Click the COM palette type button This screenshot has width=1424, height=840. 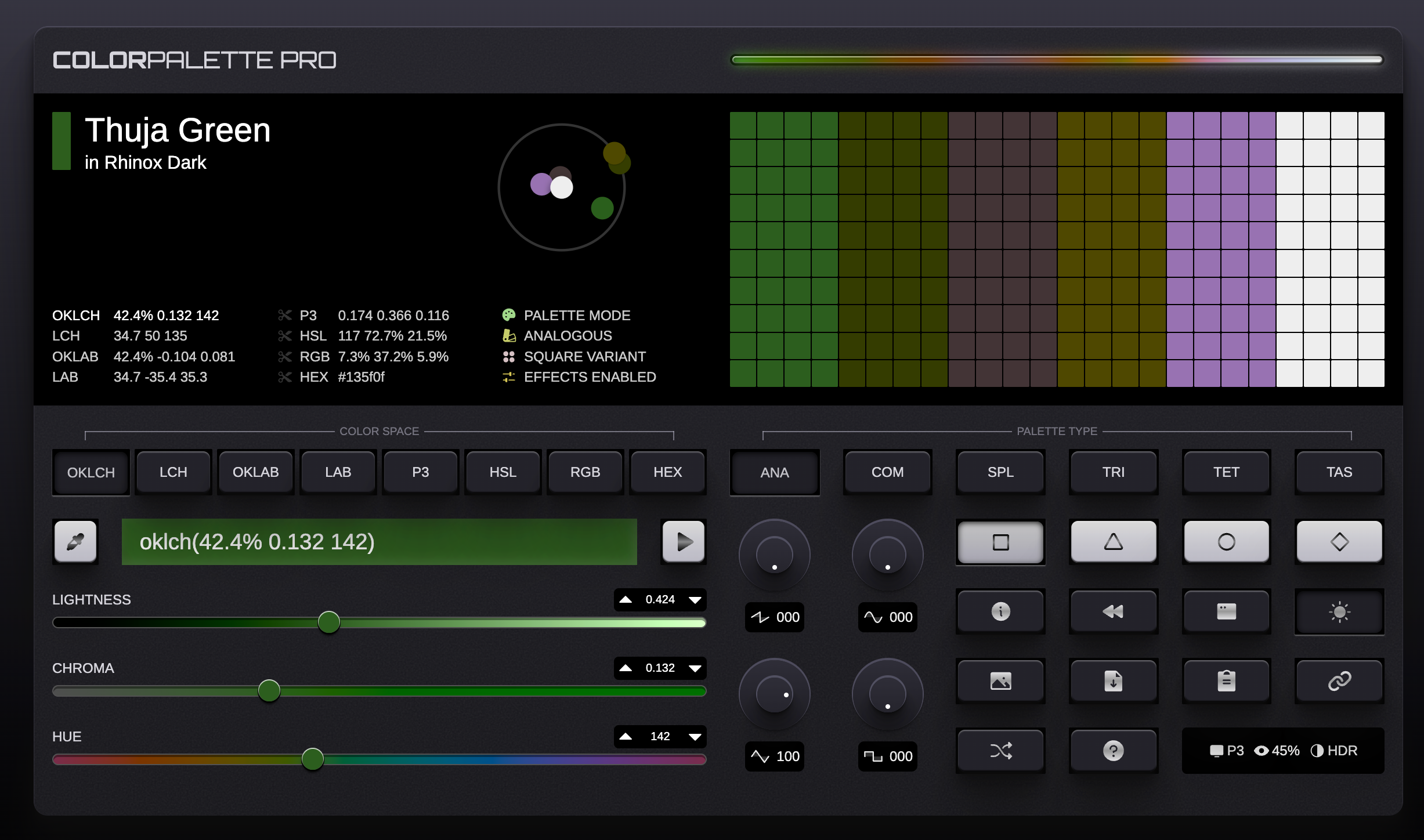887,472
